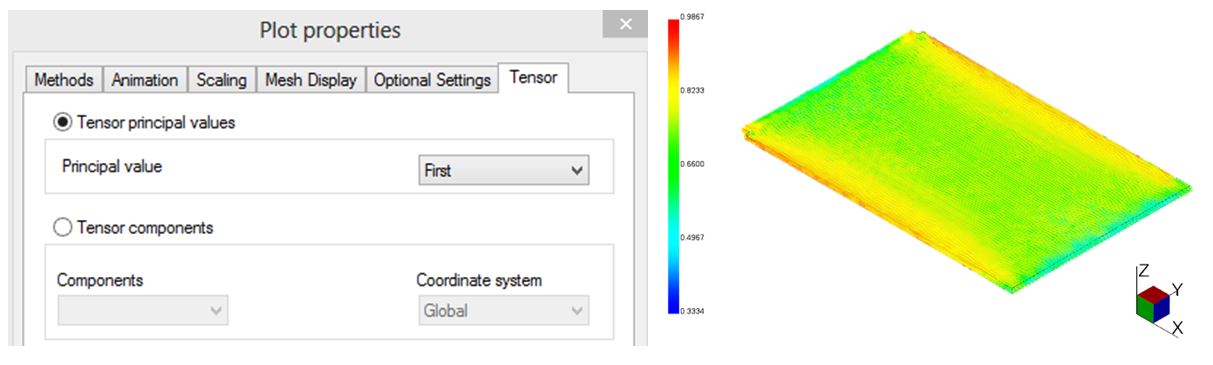Click the Plot properties title text

point(330,30)
